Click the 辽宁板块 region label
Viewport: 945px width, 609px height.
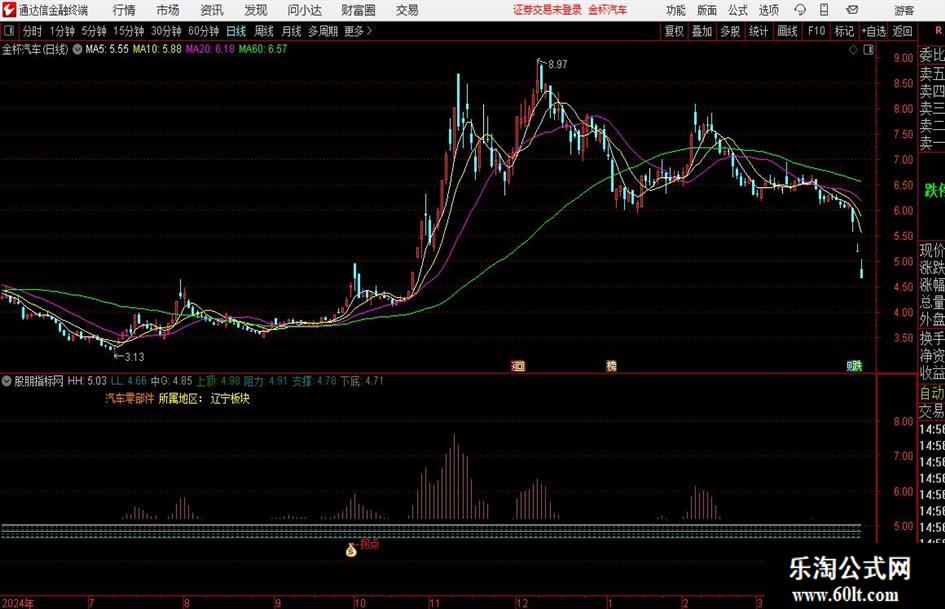[x=230, y=399]
